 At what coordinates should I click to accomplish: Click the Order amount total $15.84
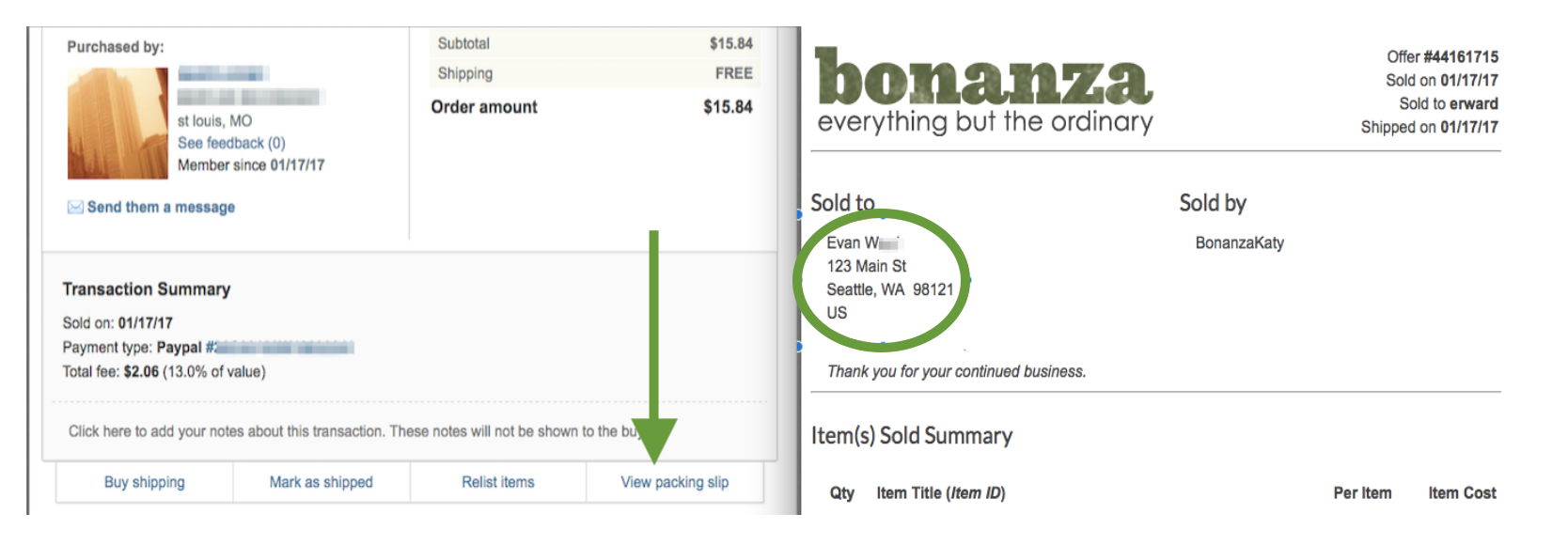(x=728, y=107)
